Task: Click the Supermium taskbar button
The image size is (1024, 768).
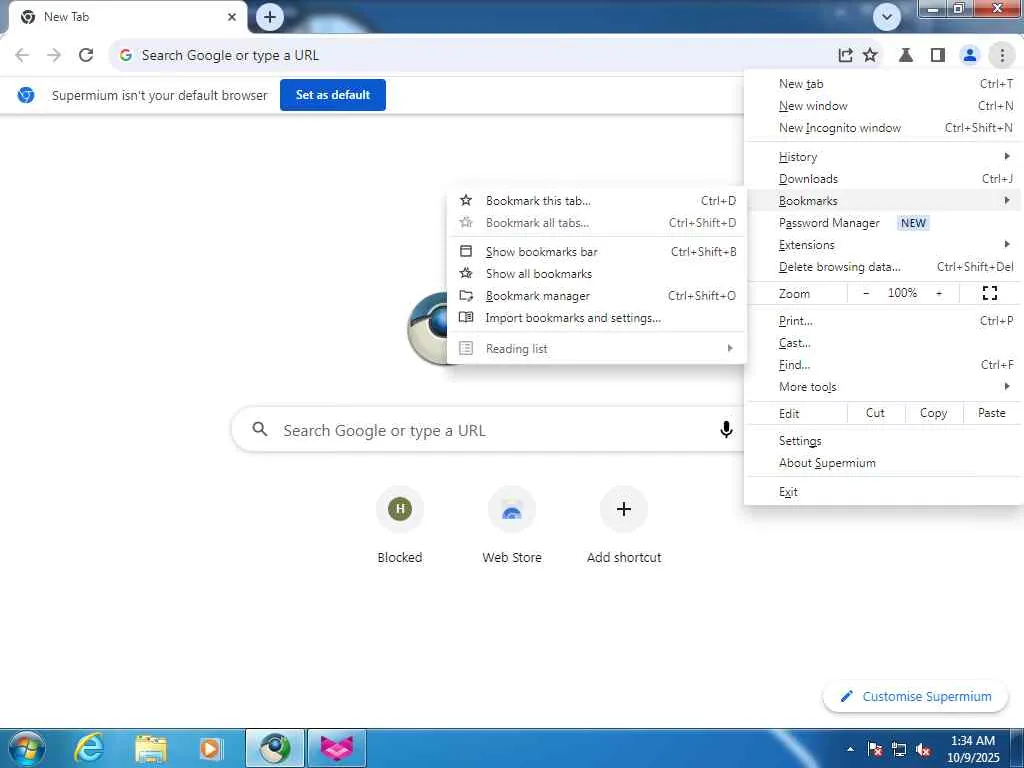Action: (x=275, y=748)
